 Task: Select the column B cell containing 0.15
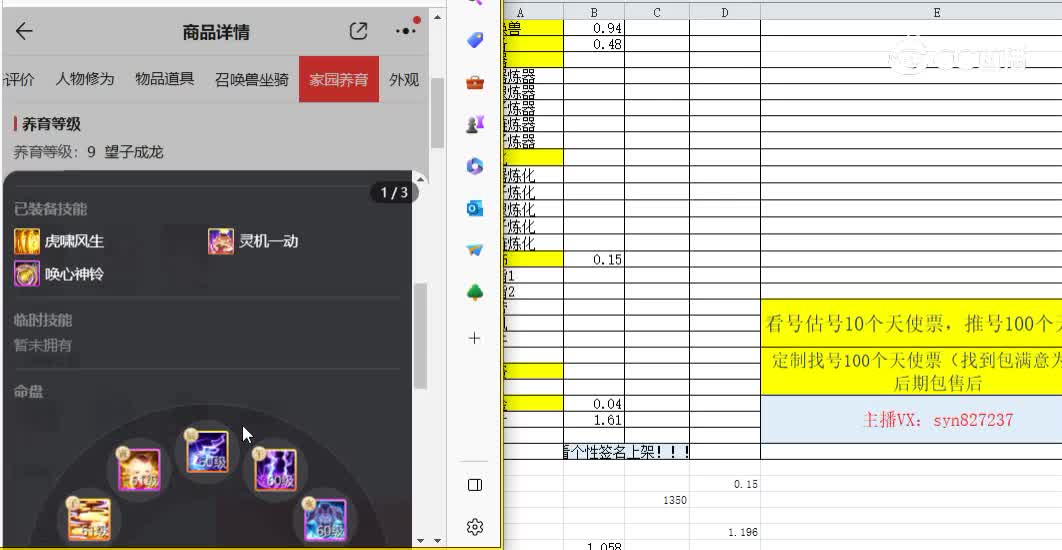click(x=594, y=259)
